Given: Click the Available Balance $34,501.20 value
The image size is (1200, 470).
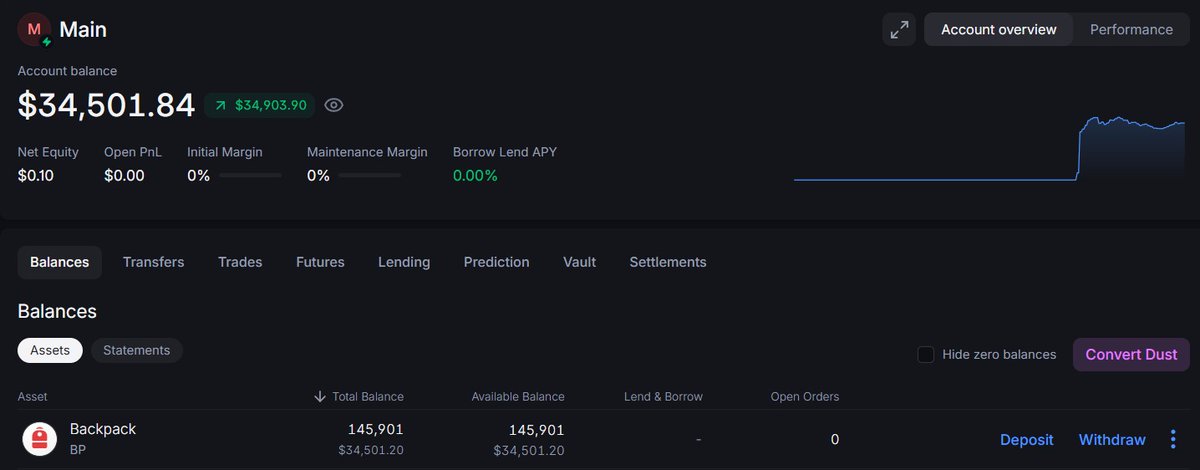Looking at the screenshot, I should coord(529,451).
